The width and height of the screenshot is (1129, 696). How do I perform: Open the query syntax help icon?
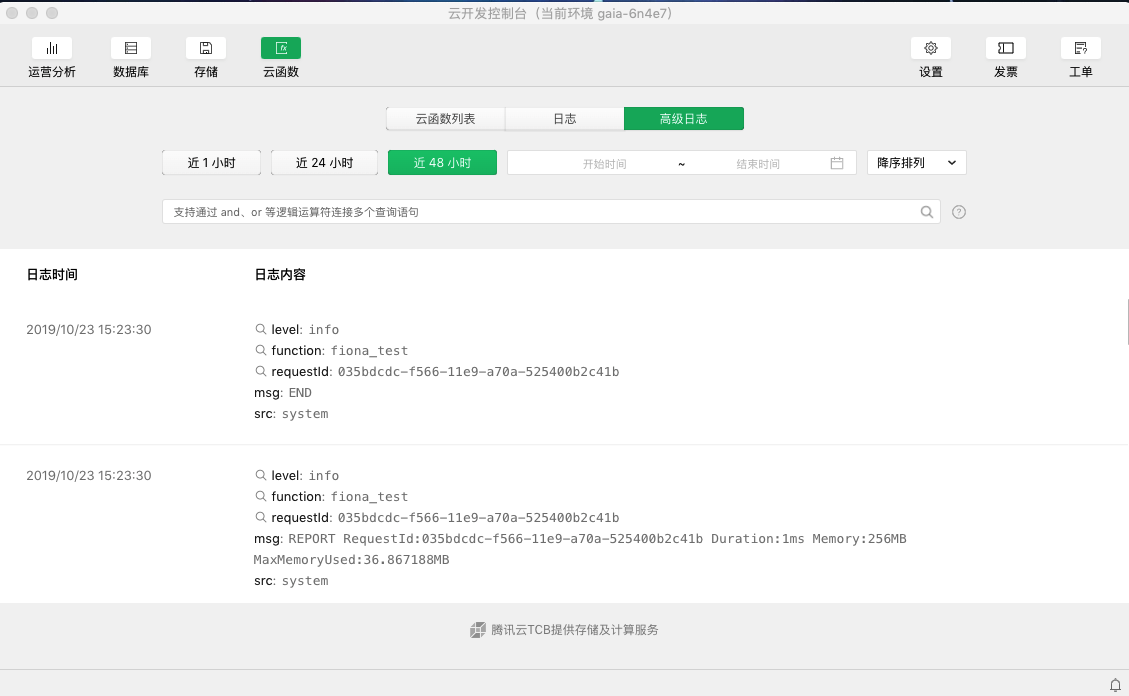click(x=958, y=211)
